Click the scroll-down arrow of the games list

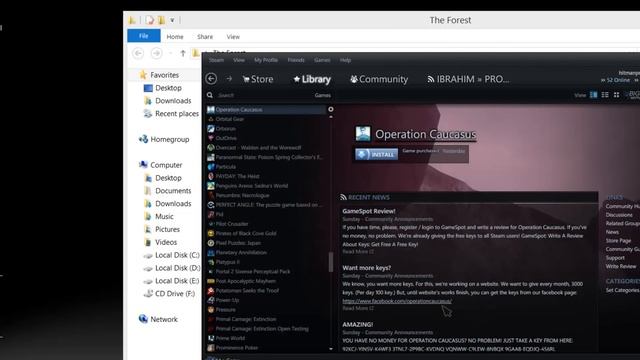coord(331,349)
